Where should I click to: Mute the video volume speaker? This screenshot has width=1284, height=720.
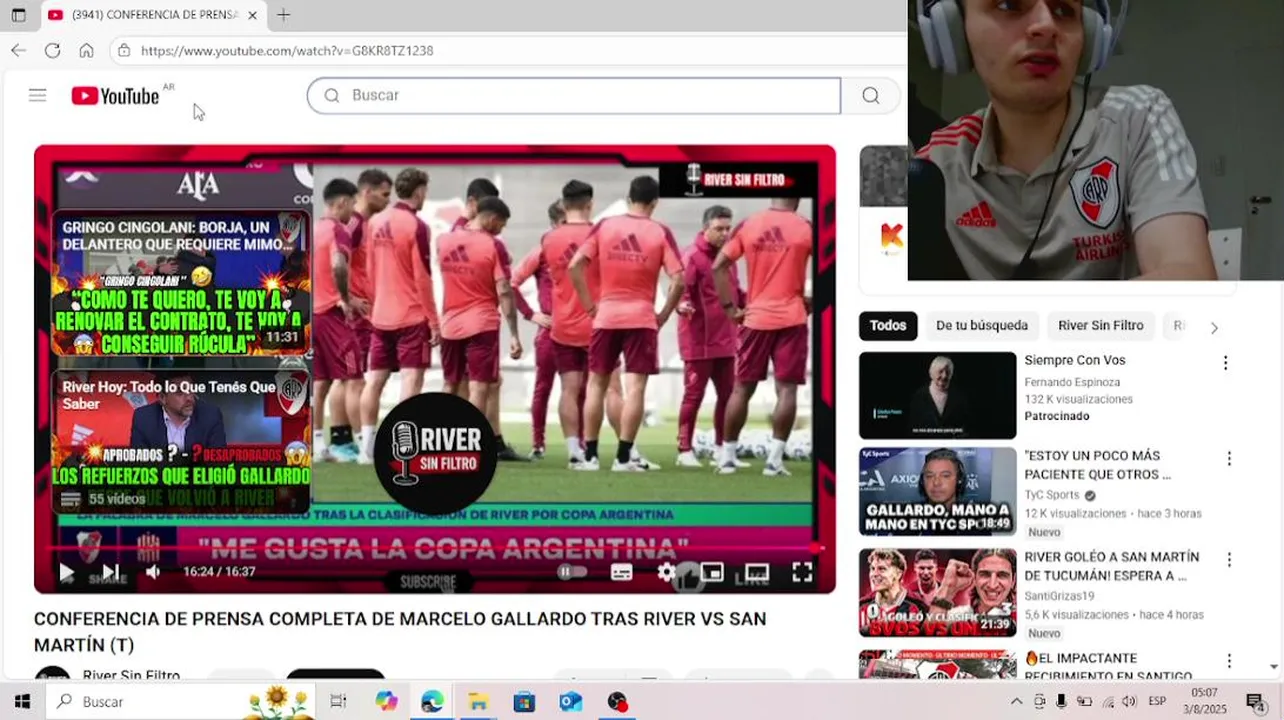[x=153, y=572]
